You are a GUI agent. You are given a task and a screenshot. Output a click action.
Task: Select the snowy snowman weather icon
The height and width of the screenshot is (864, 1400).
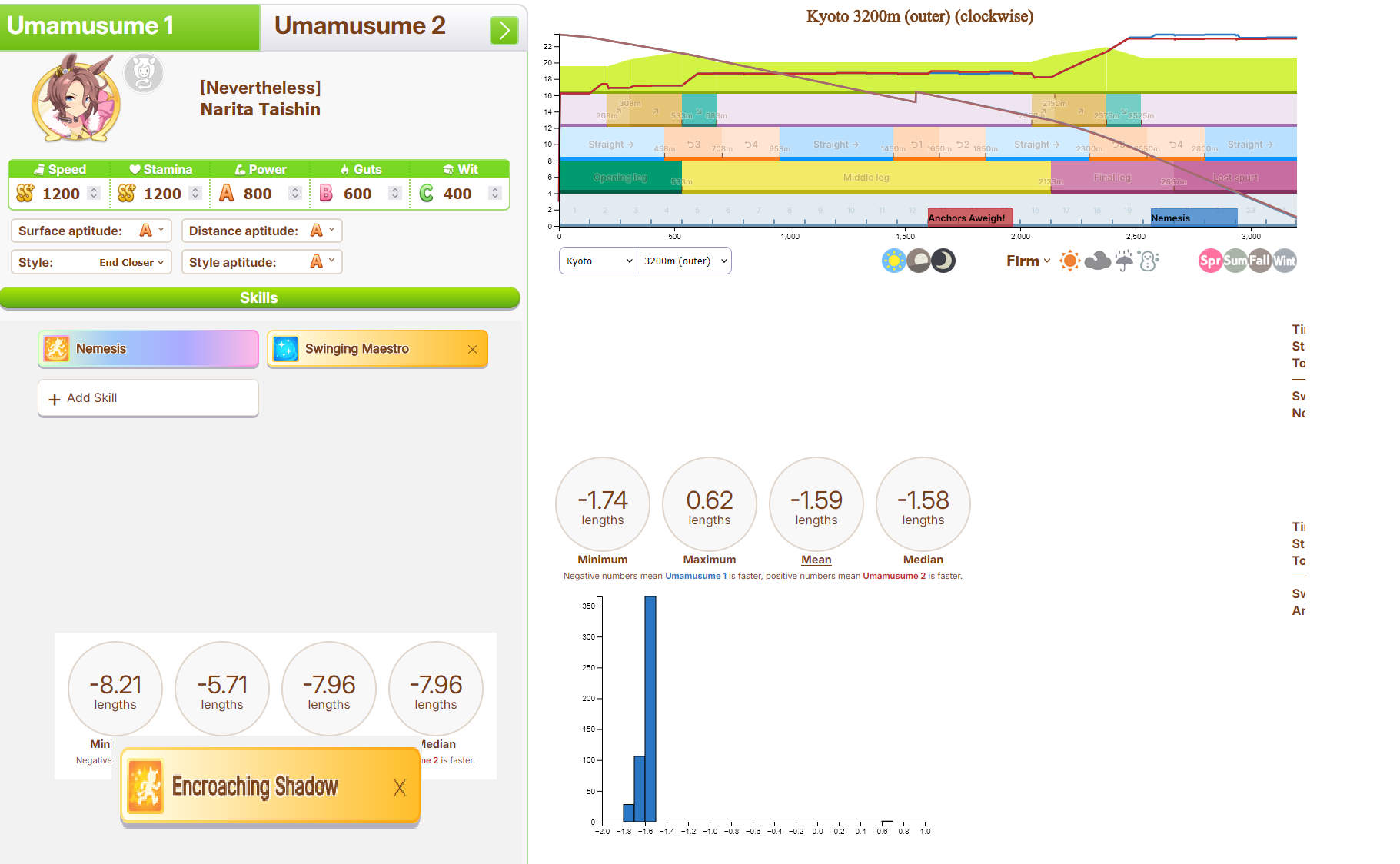tap(1149, 261)
